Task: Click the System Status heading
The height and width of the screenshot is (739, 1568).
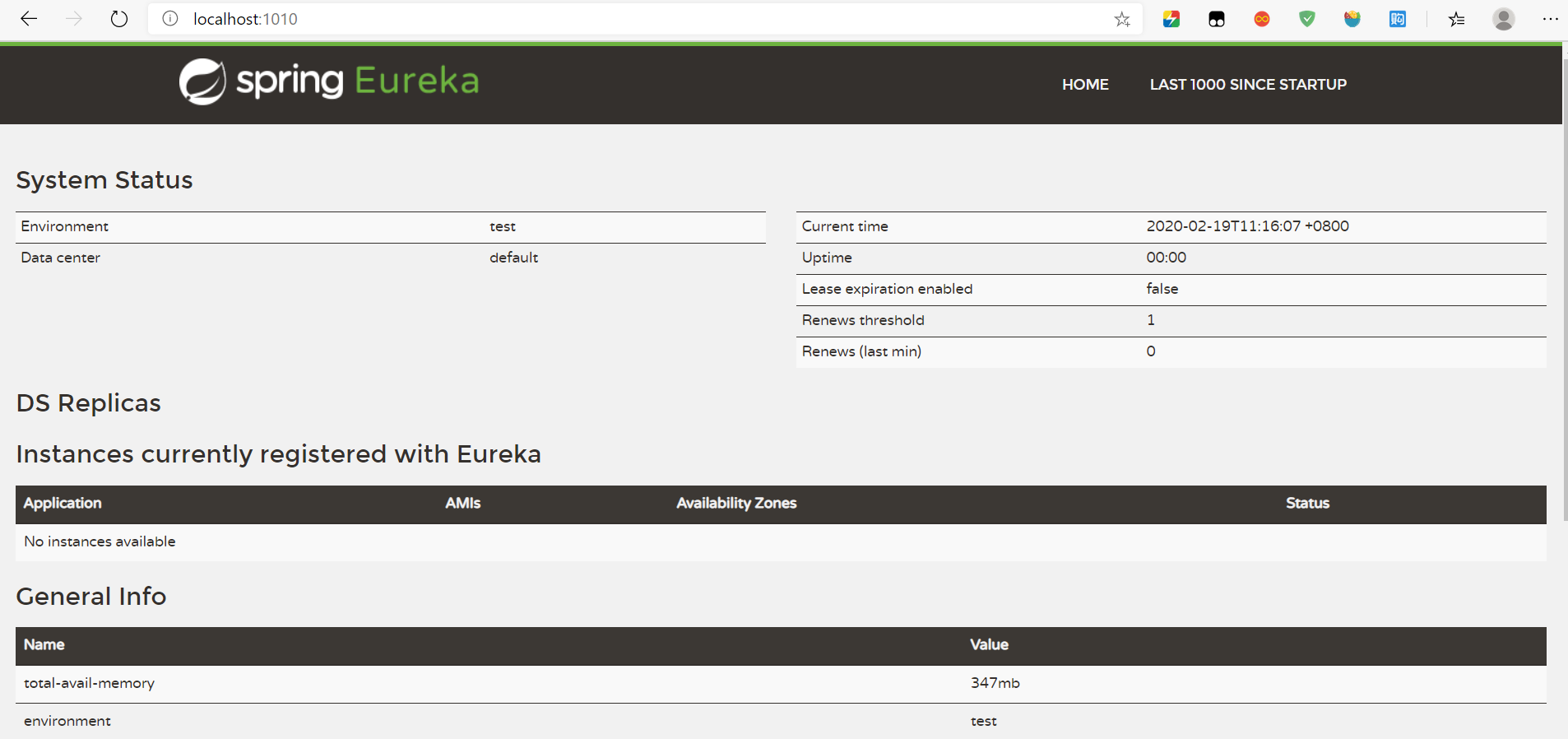Action: [x=104, y=180]
